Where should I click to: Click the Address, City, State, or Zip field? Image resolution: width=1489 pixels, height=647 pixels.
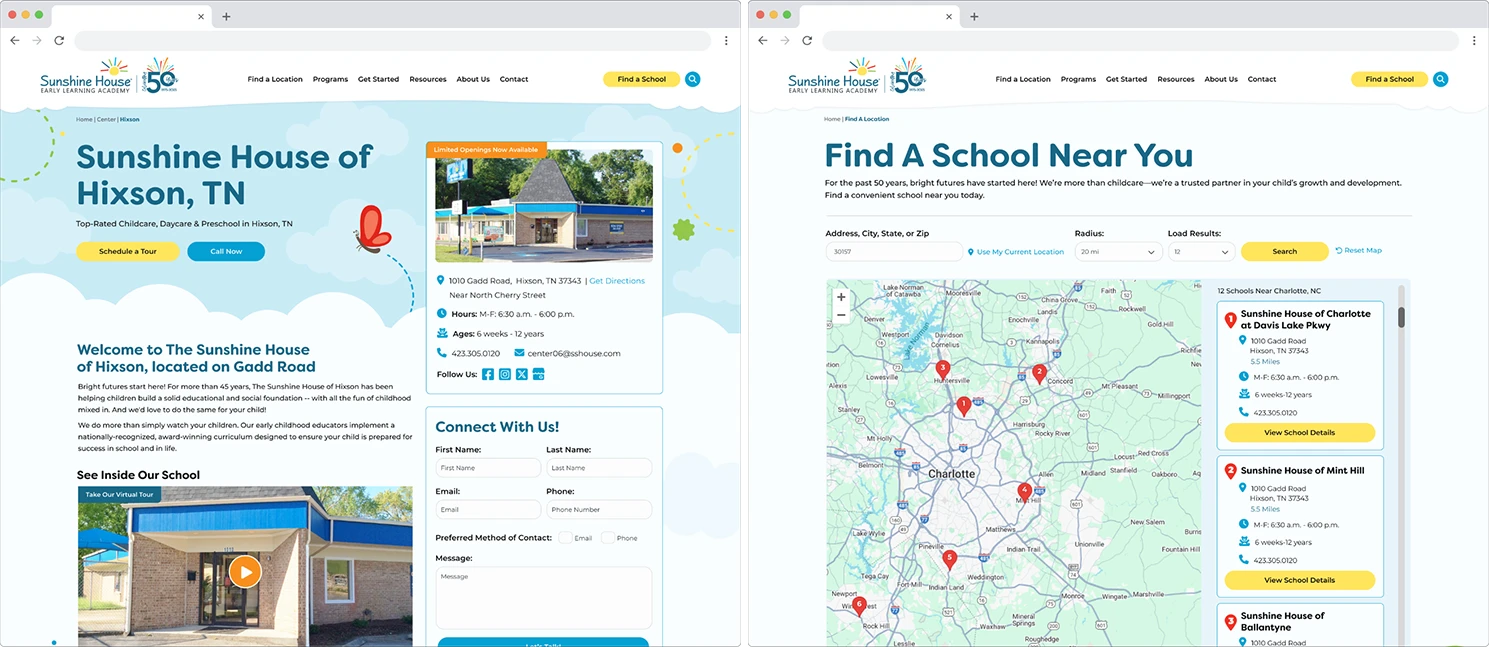[893, 252]
